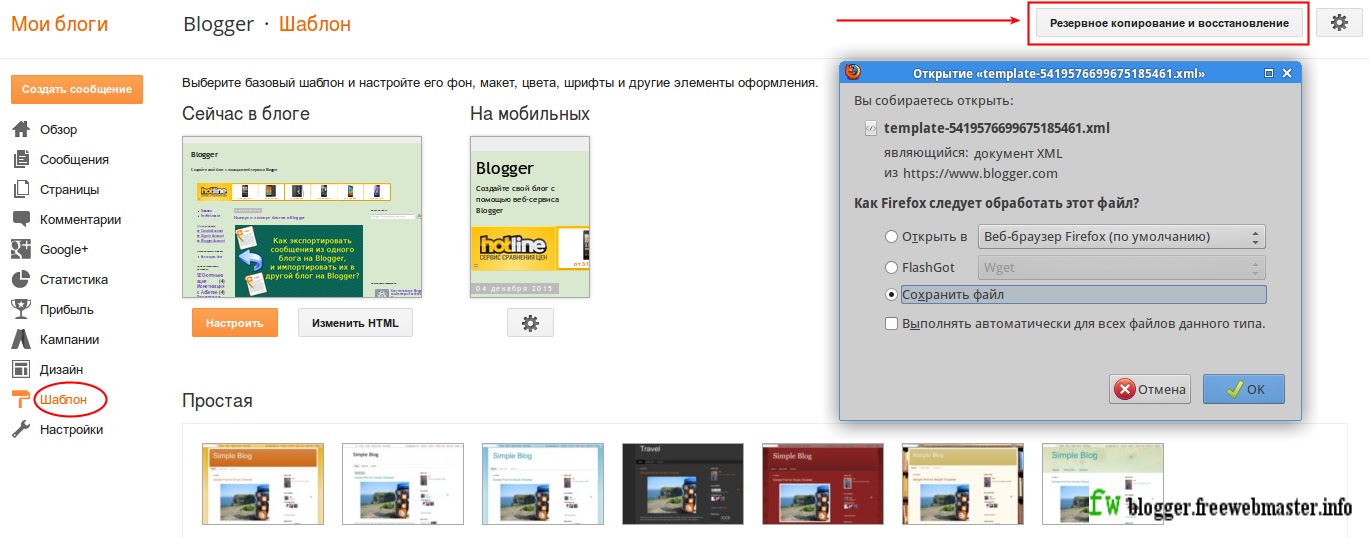Select the Открыть в radio button
This screenshot has width=1369, height=538.
892,237
